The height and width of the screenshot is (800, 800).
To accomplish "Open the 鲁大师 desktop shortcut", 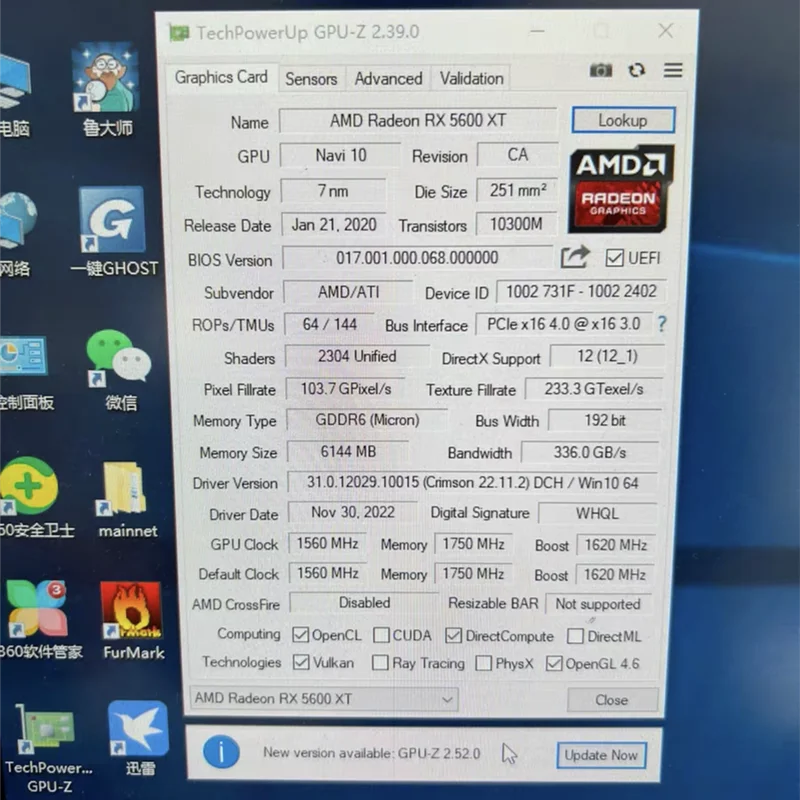I will coord(108,90).
